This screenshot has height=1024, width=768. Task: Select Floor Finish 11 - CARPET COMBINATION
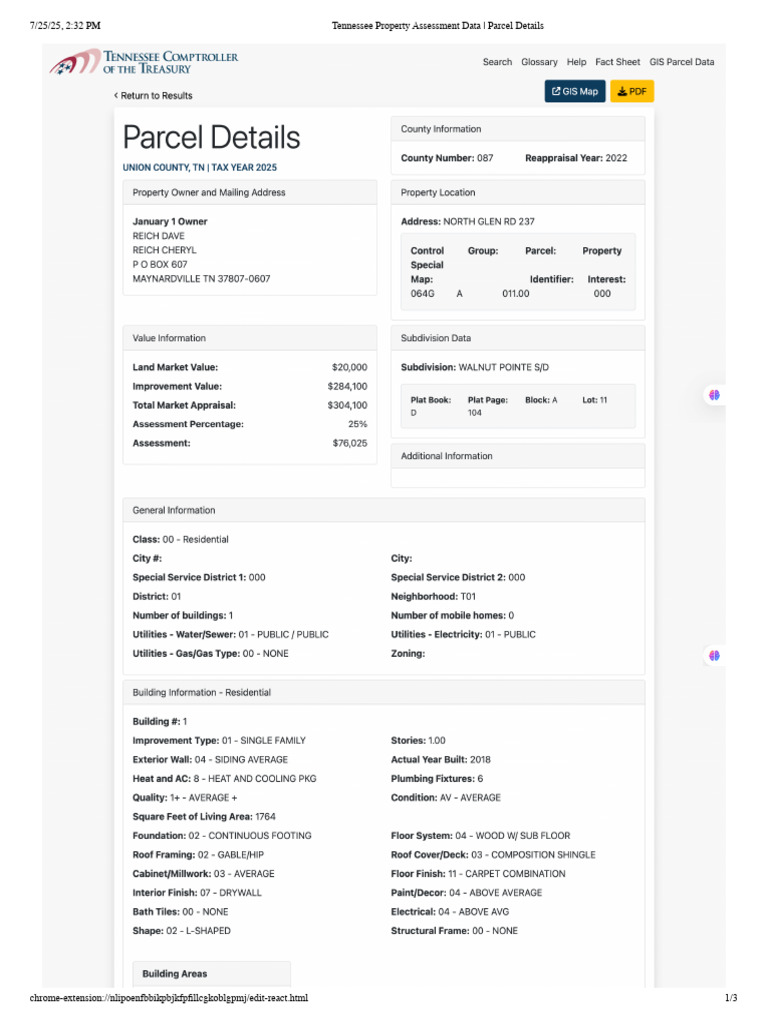(x=507, y=874)
